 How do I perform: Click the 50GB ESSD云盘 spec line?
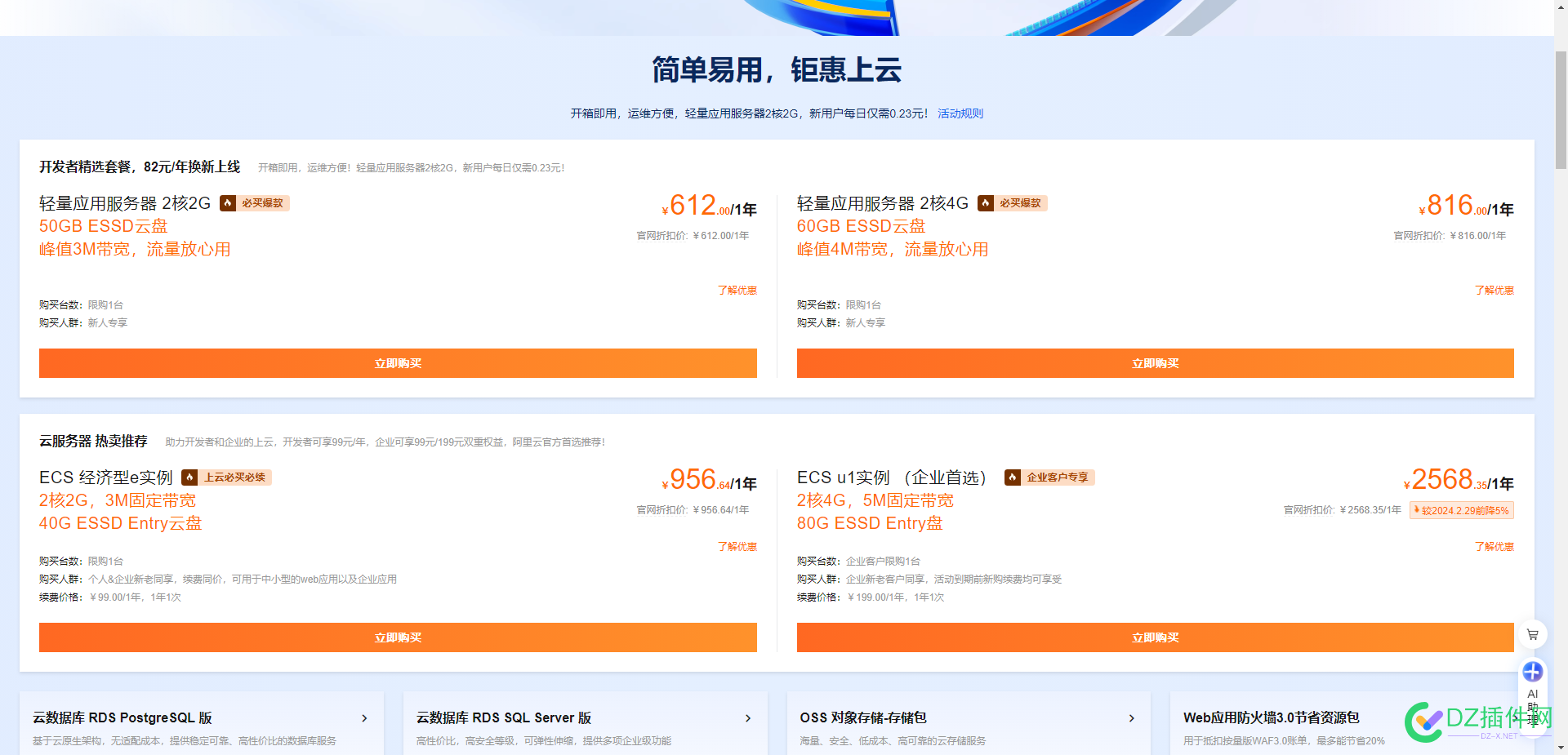[104, 226]
